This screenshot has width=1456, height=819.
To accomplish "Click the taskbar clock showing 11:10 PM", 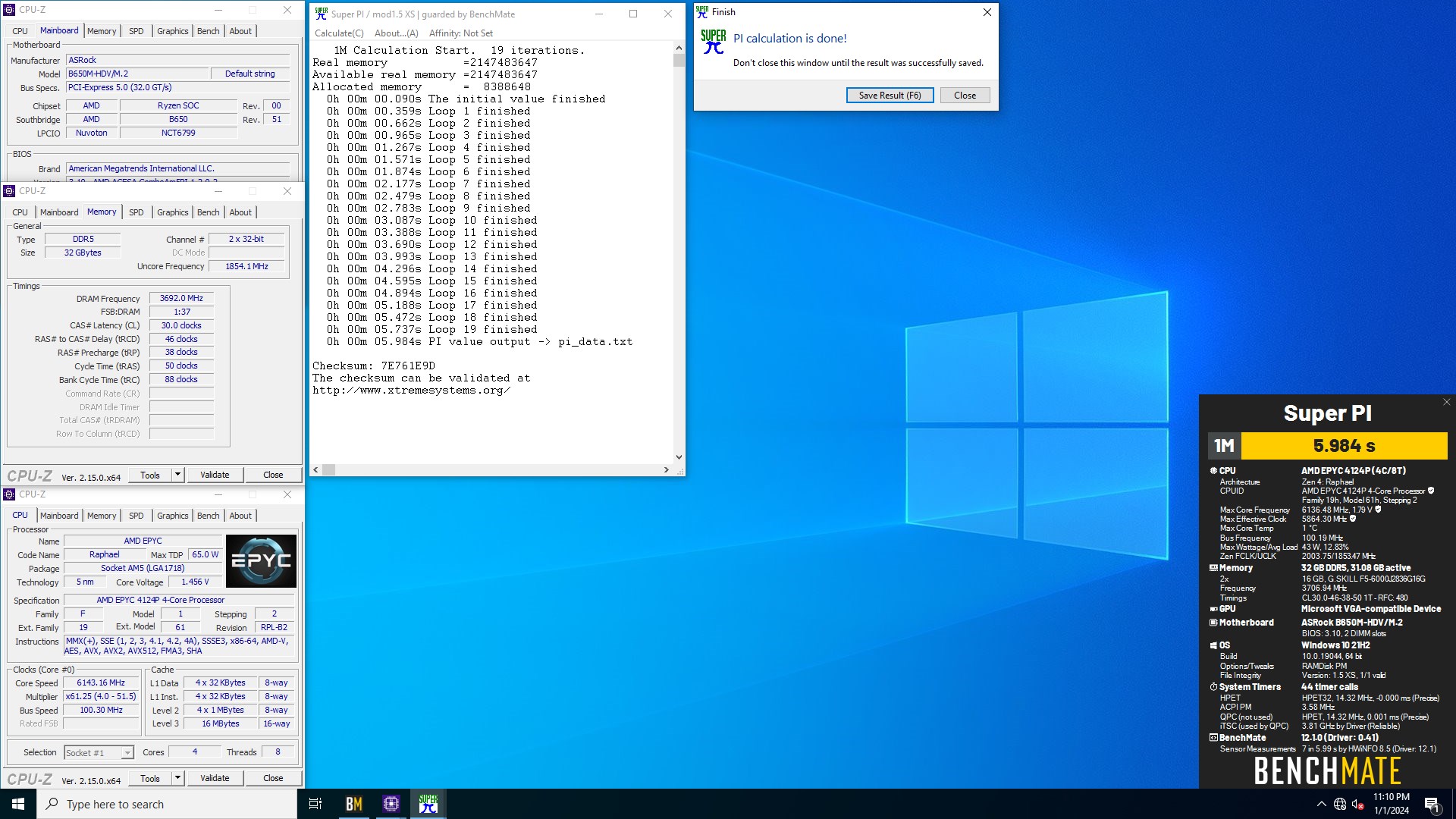I will 1391,804.
